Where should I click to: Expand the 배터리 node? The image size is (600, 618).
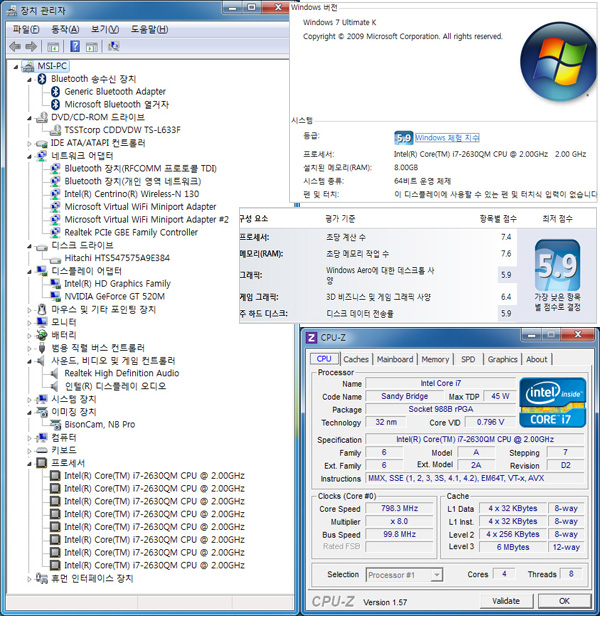pos(29,336)
